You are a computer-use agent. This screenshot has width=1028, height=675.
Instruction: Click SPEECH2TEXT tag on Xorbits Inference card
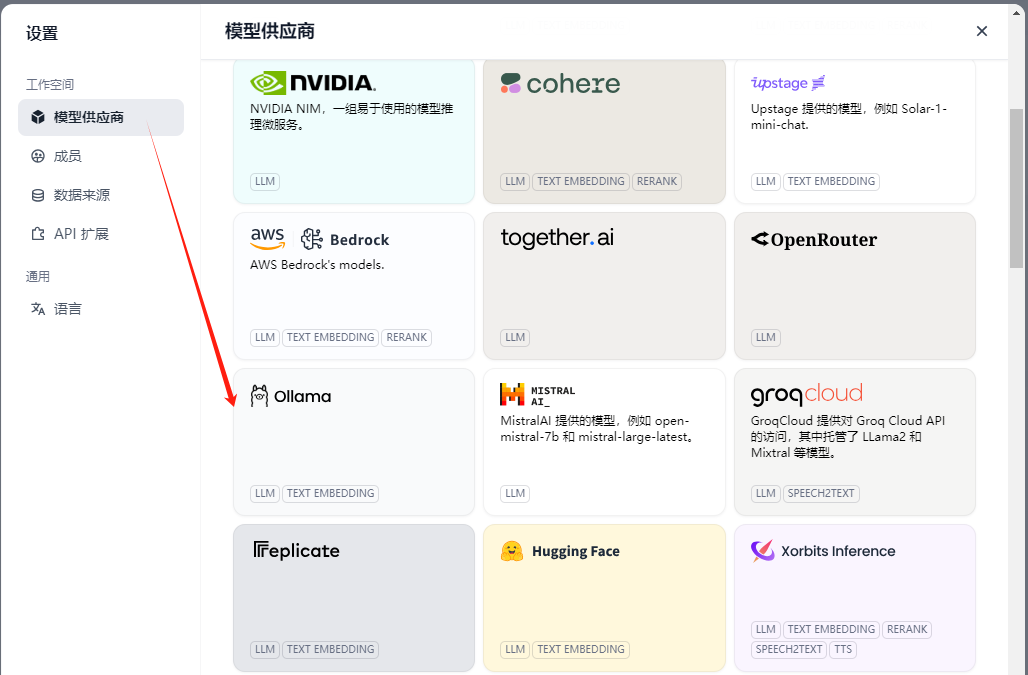(x=789, y=649)
